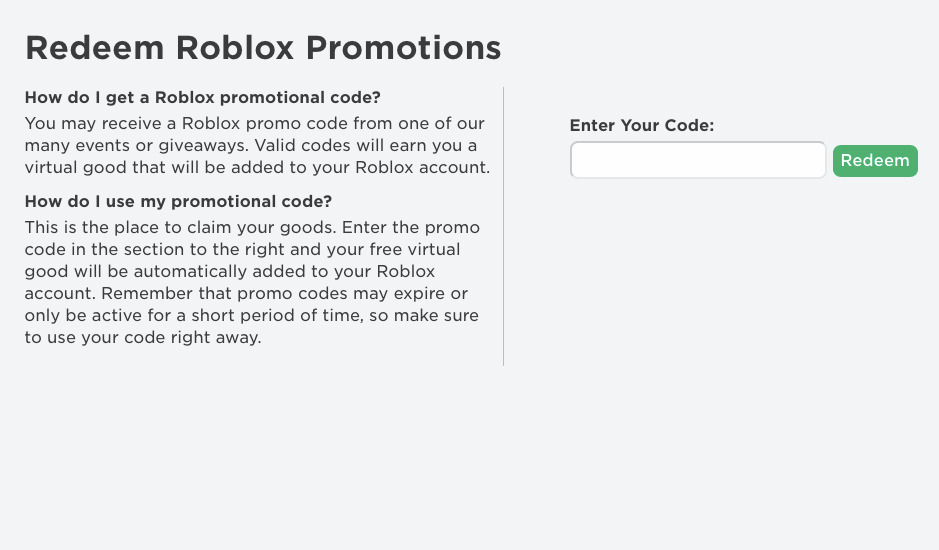Screen dimensions: 939x550
Task: Click the "How do I get a Roblox promotional code?" heading
Action: pos(203,97)
